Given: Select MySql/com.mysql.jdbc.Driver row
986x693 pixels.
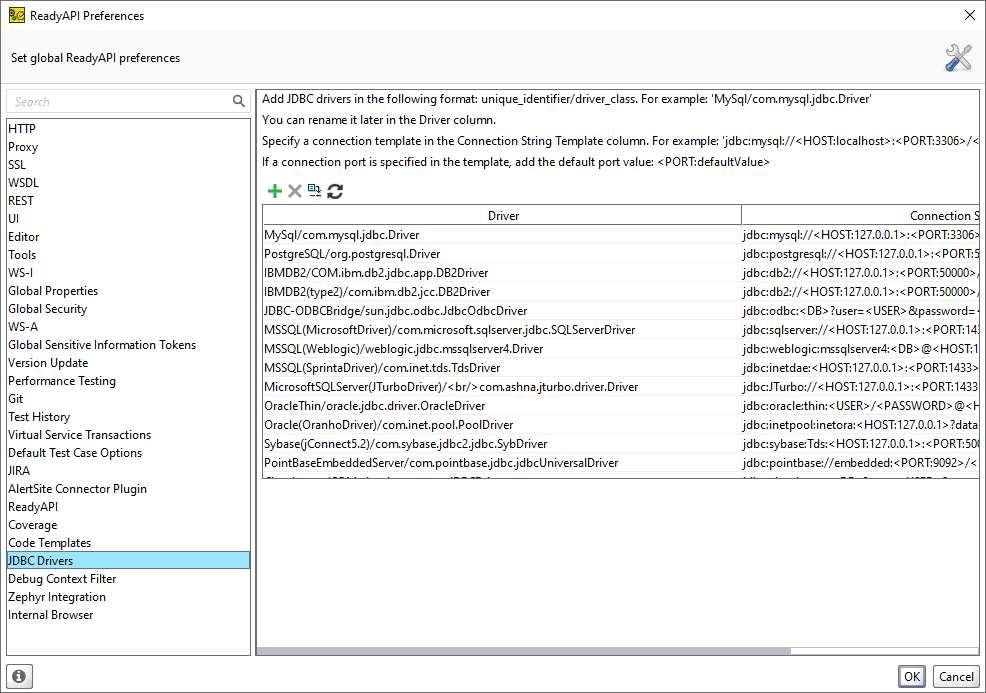Looking at the screenshot, I should coord(502,235).
